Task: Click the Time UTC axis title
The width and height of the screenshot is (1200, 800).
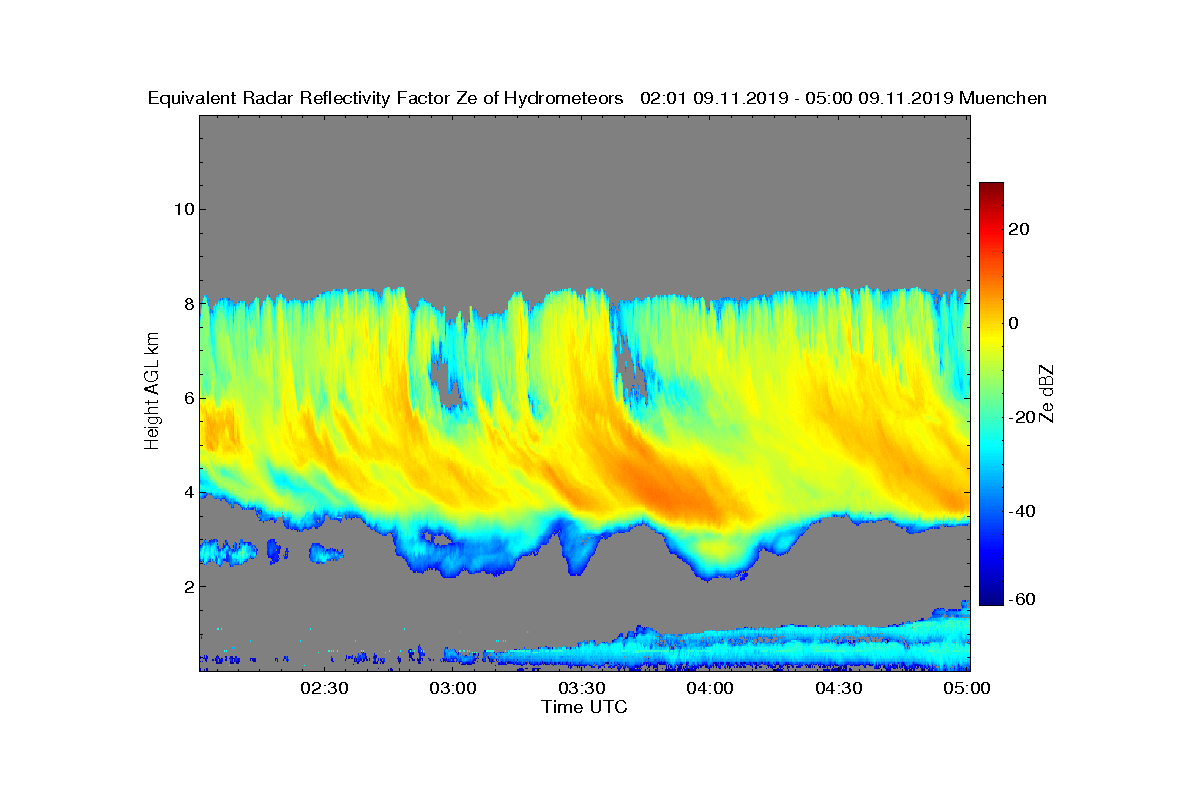Action: click(x=585, y=707)
